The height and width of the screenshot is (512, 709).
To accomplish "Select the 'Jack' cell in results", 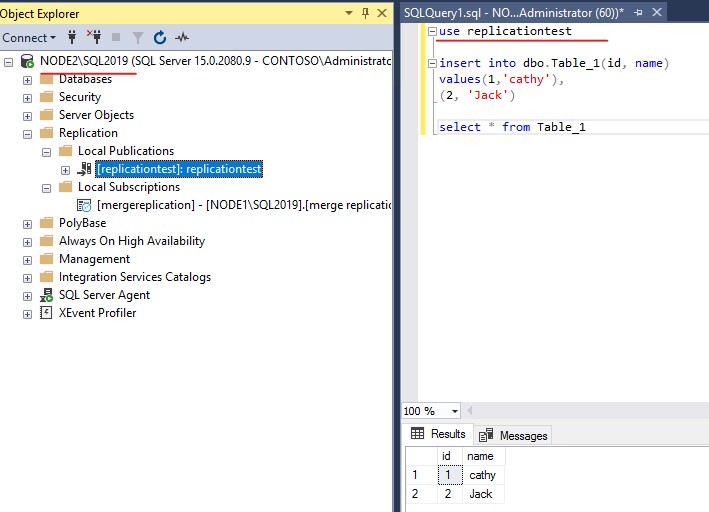I will tap(483, 494).
